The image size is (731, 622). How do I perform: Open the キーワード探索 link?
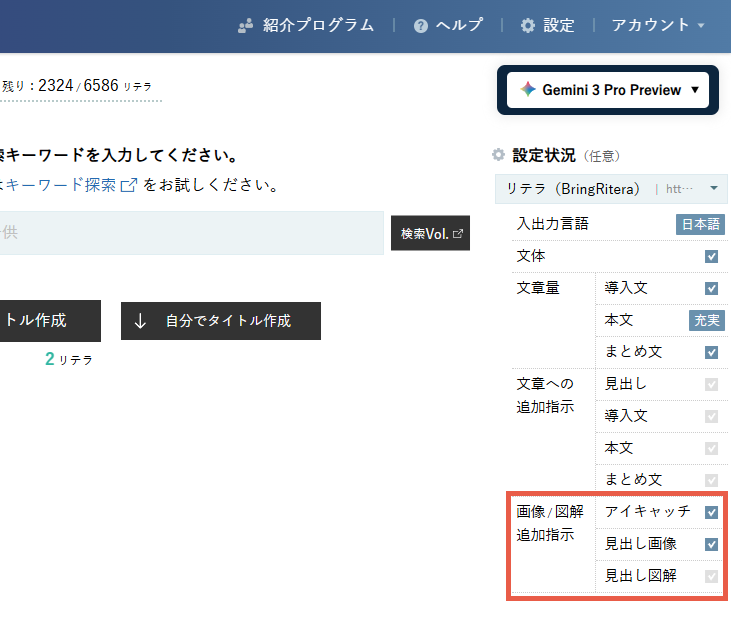point(58,185)
